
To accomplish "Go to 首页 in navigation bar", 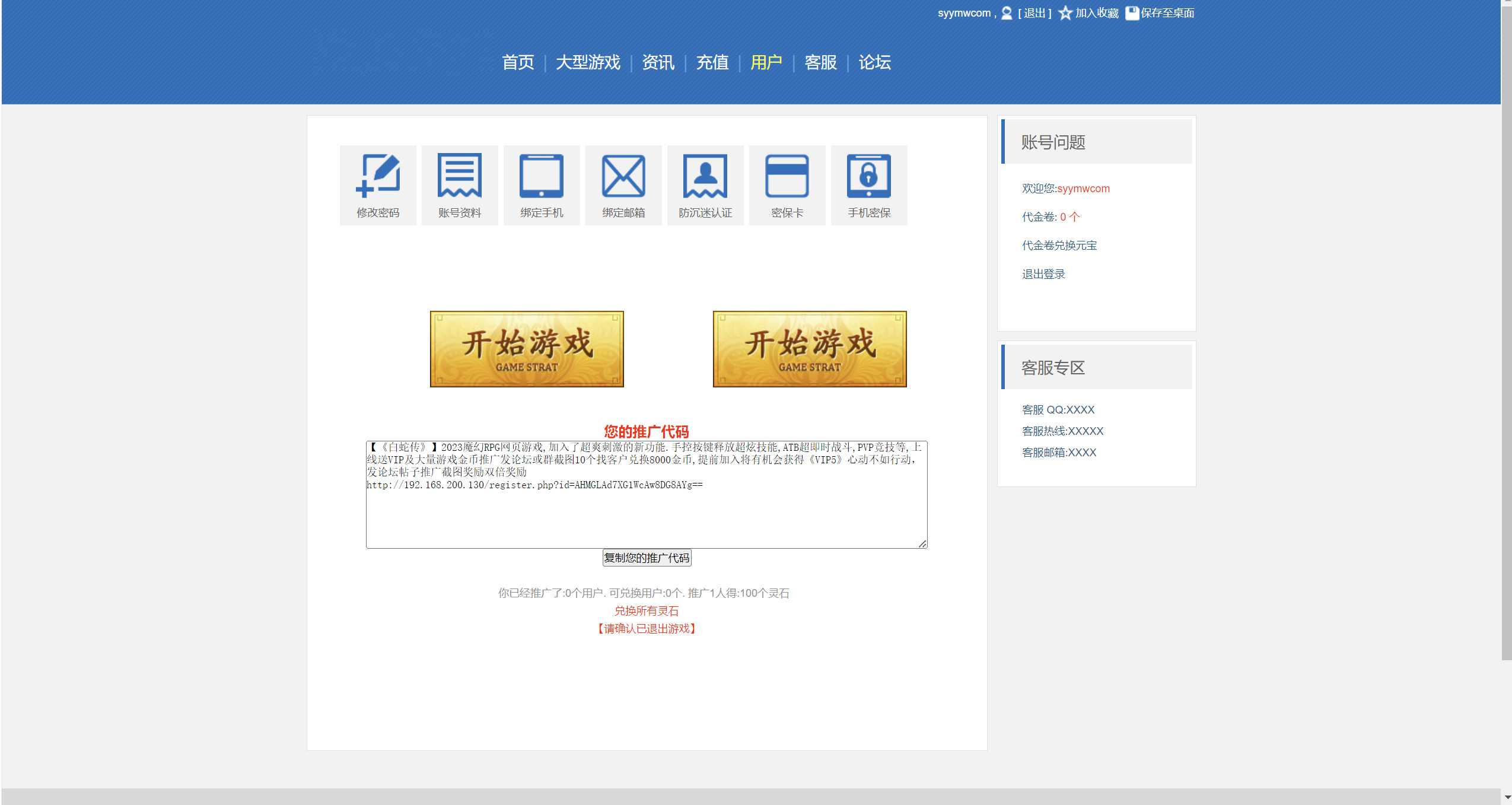I will click(518, 62).
